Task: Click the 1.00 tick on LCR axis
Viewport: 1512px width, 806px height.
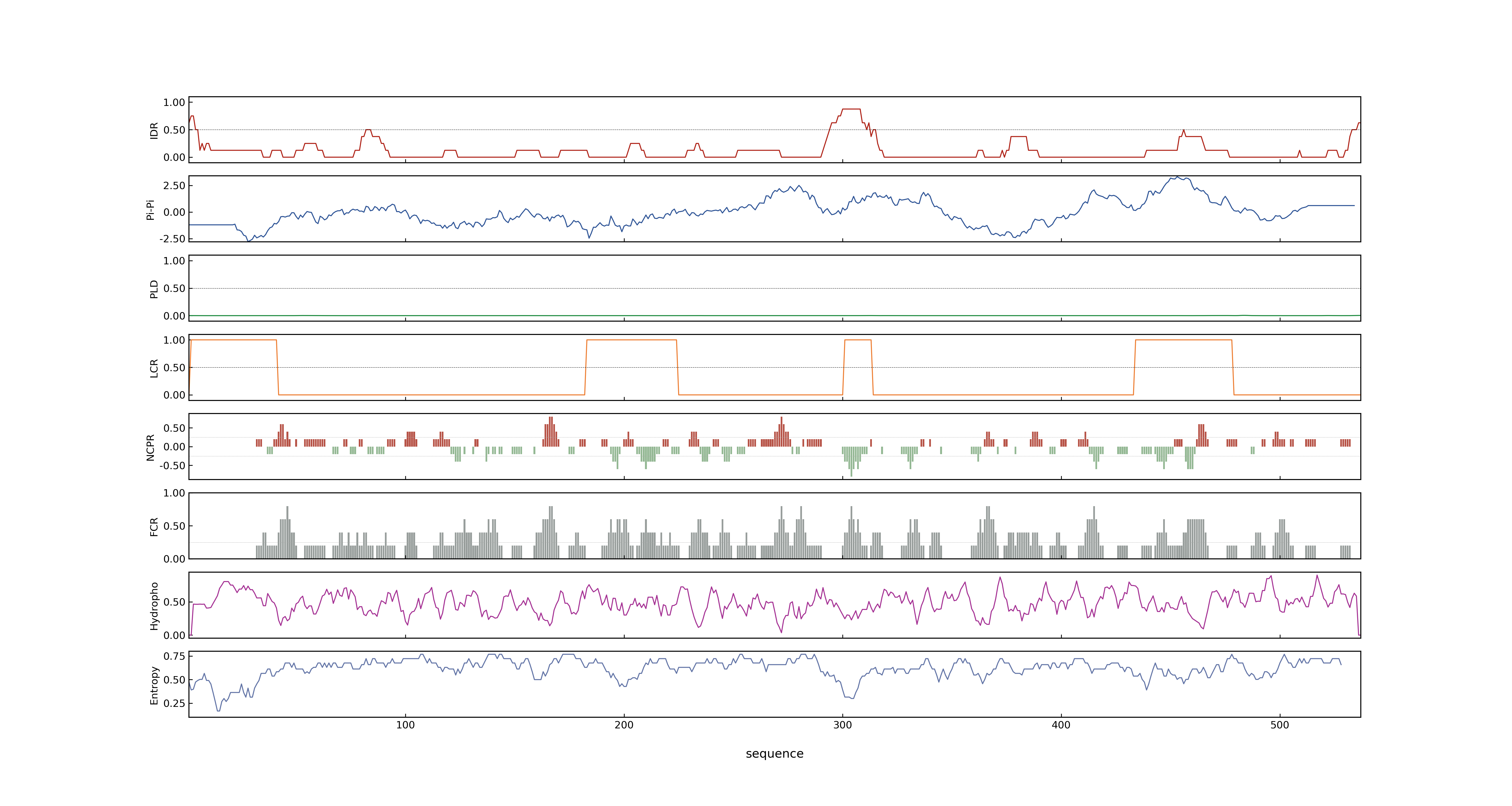Action: 174,340
